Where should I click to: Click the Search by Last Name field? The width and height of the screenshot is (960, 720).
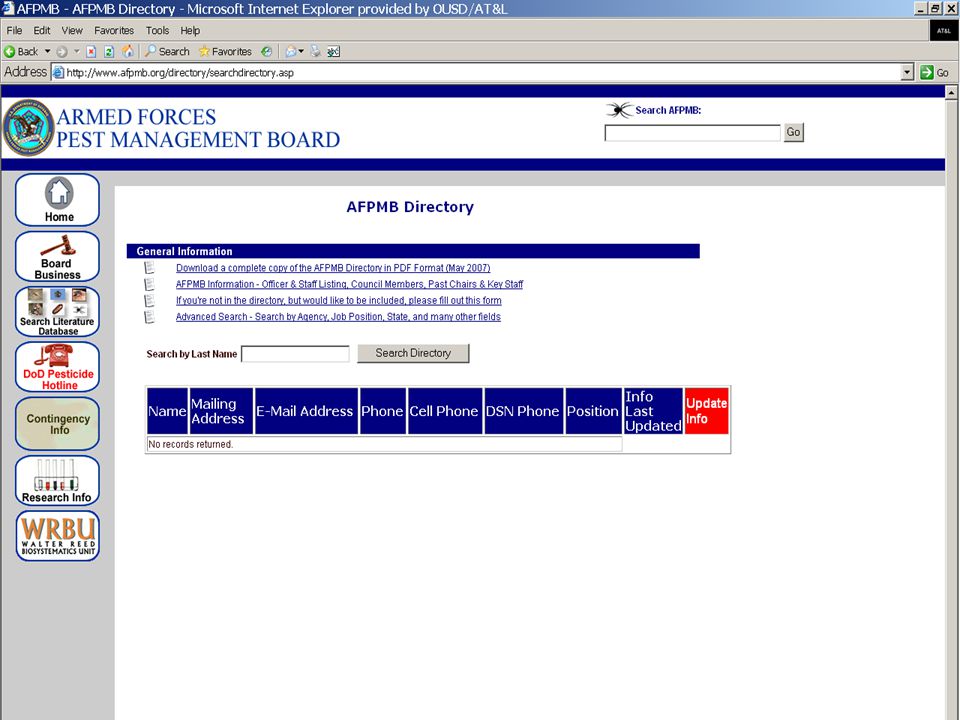pos(295,354)
